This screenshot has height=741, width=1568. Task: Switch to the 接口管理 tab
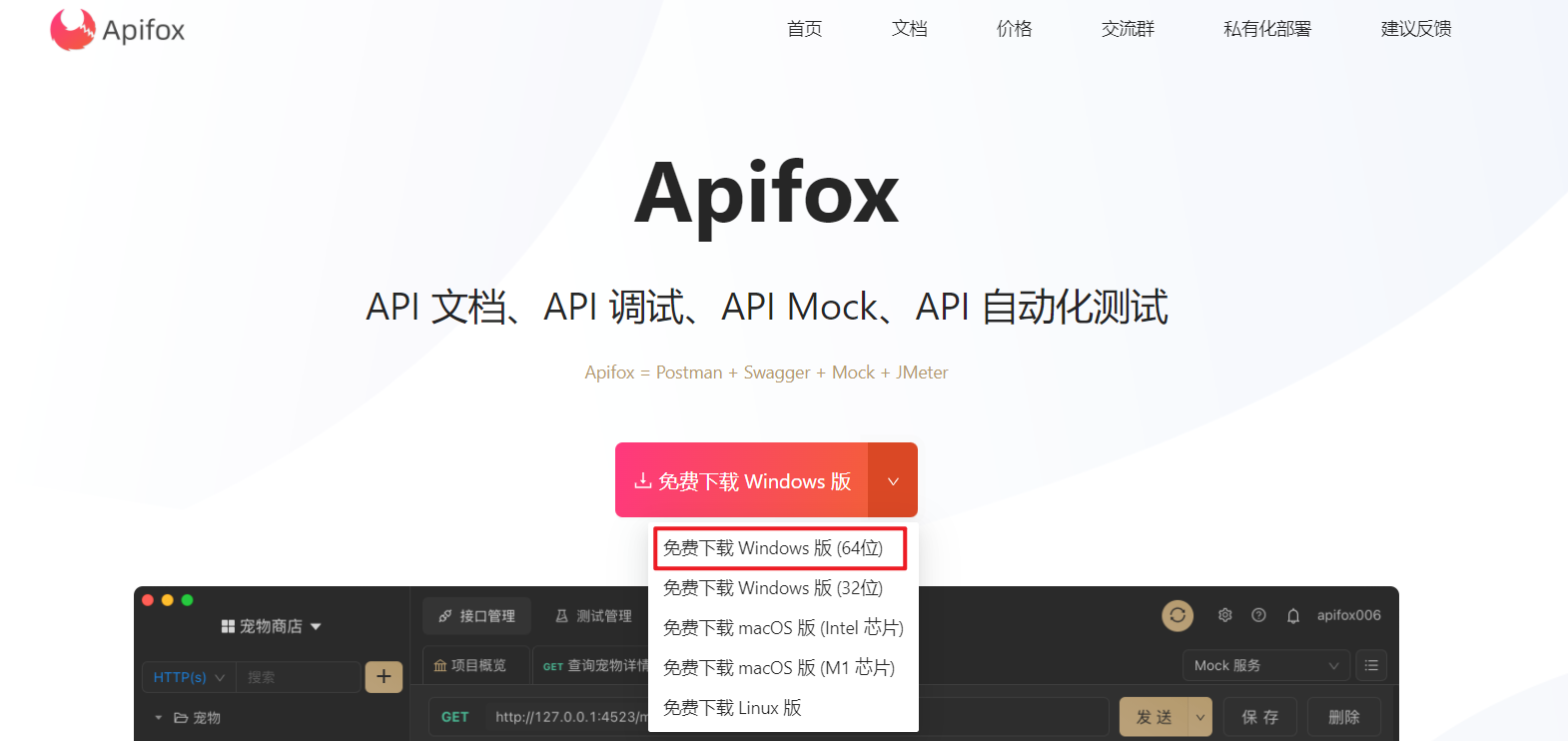point(476,616)
